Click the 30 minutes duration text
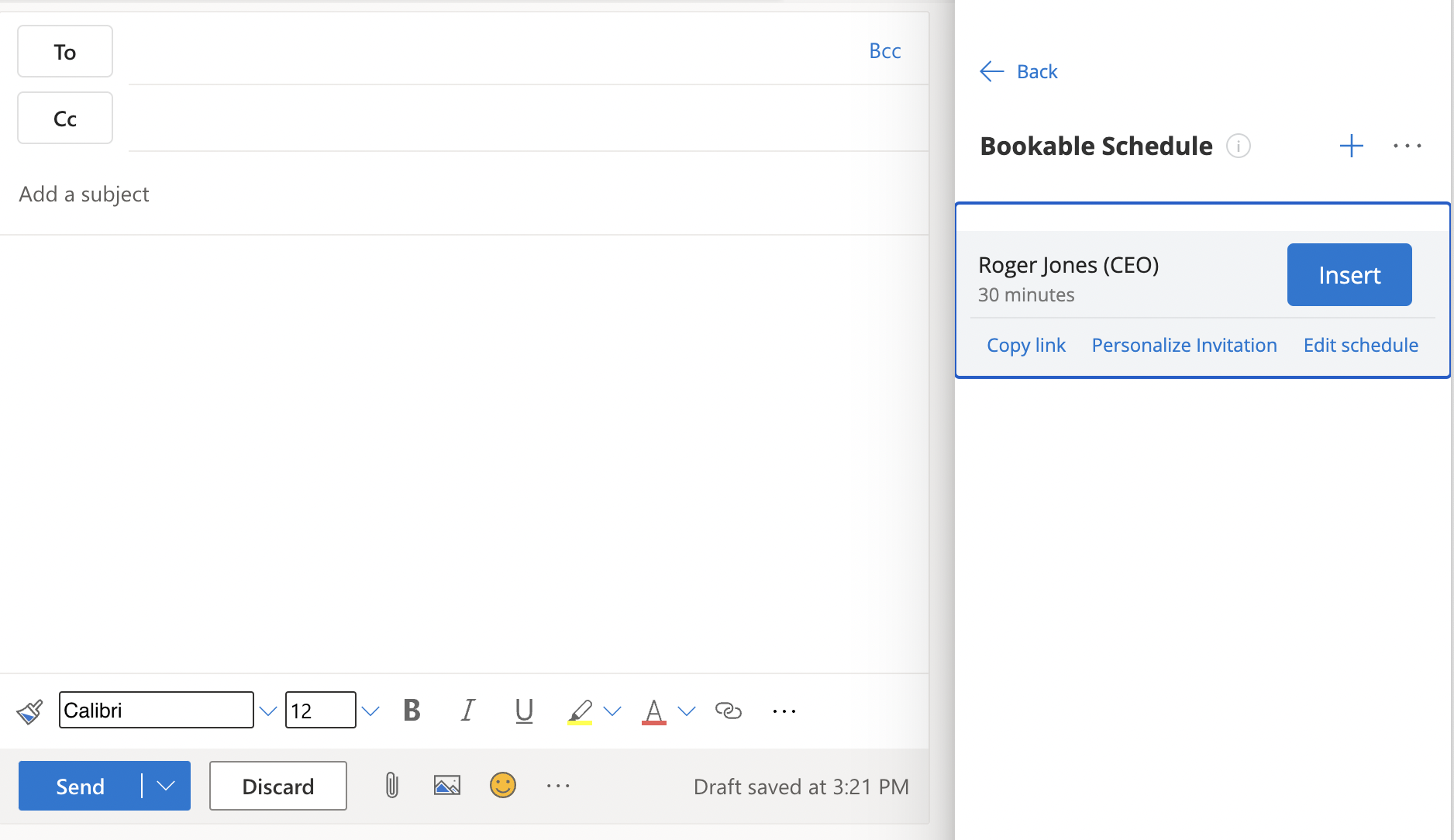This screenshot has height=840, width=1454. click(x=1026, y=295)
